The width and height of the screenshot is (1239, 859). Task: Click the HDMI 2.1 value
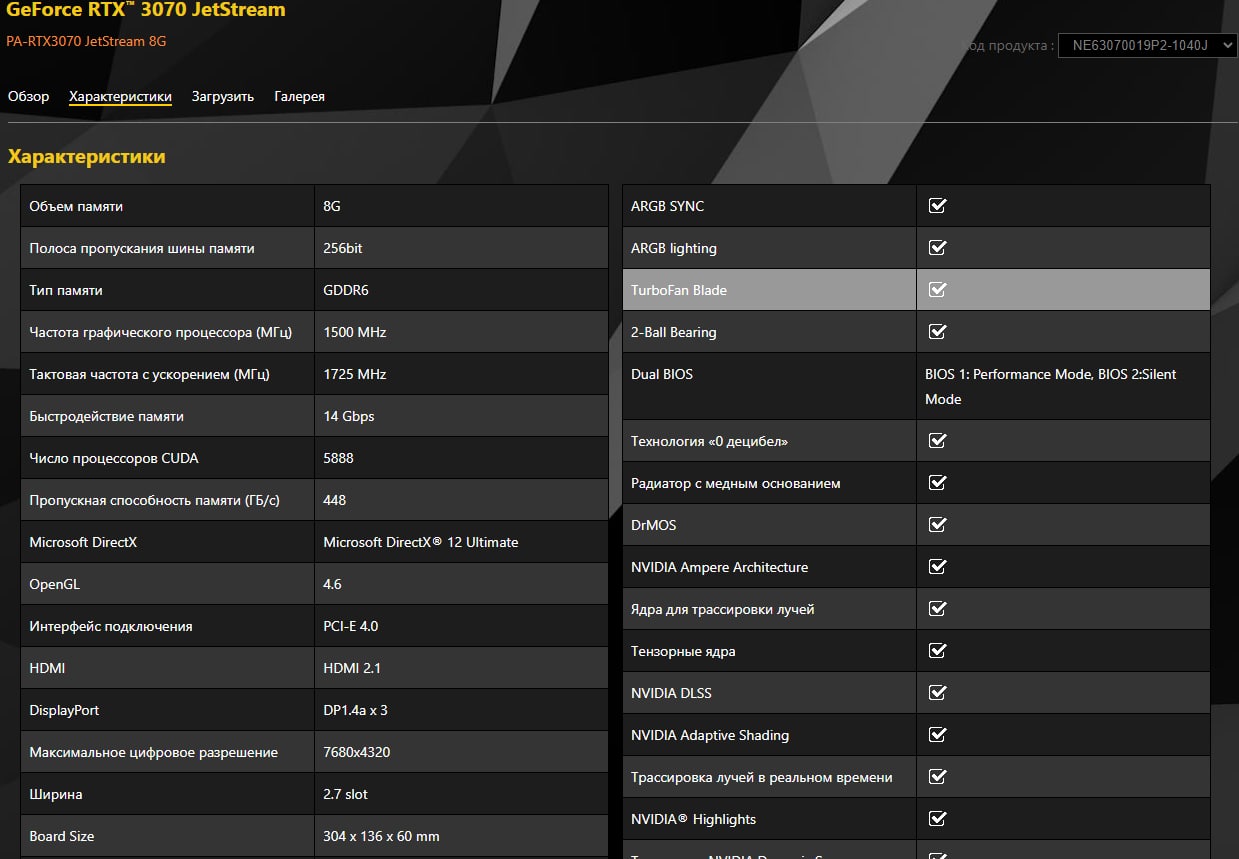click(x=352, y=668)
